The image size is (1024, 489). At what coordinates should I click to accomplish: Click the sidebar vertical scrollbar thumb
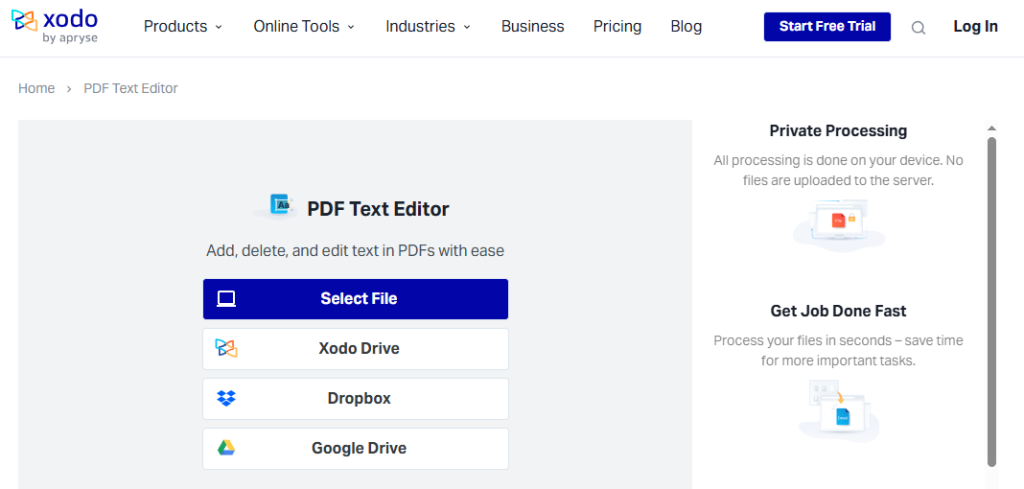[x=992, y=302]
